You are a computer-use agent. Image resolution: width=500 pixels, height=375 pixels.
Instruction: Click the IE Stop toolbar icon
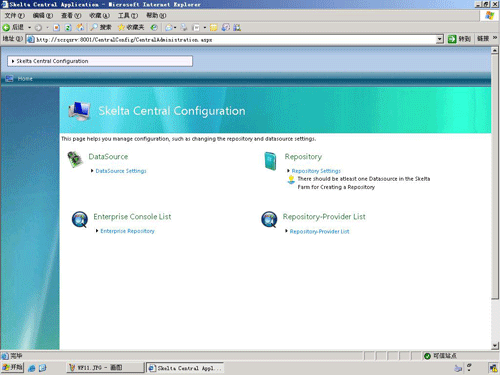(57, 28)
